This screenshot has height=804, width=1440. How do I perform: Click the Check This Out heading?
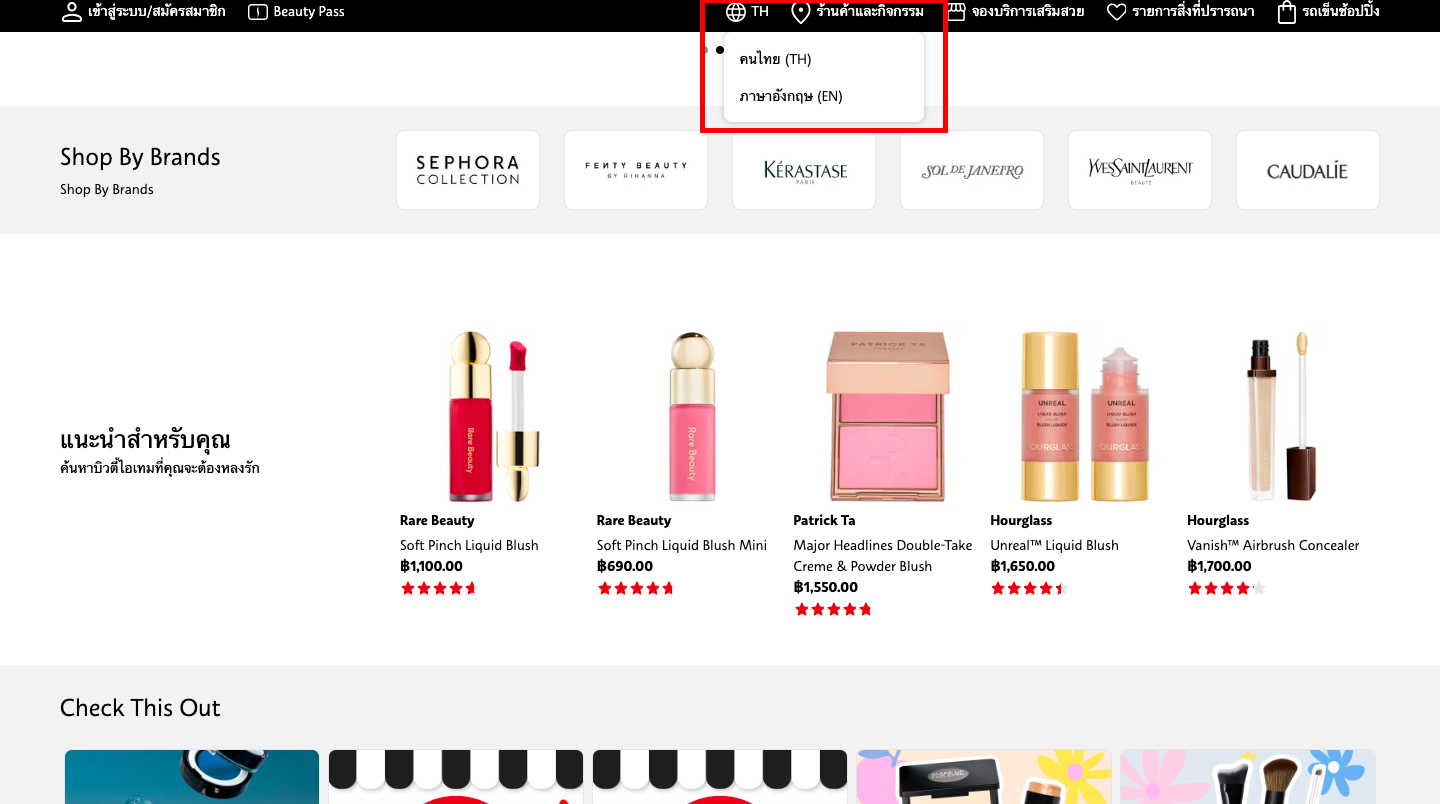(x=140, y=708)
